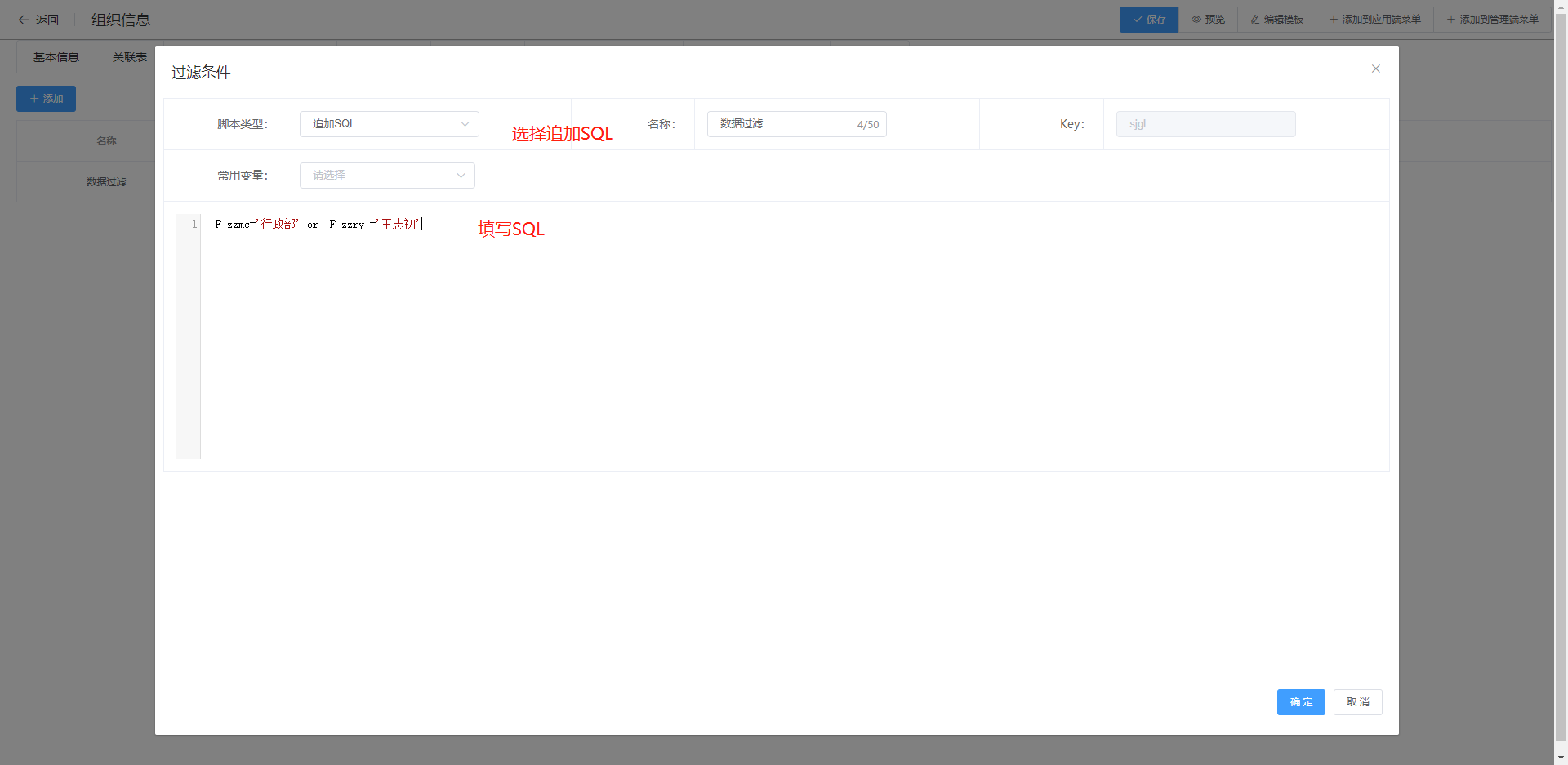Switch to the 关联表 tab
Image resolution: width=1568 pixels, height=765 pixels.
[129, 57]
